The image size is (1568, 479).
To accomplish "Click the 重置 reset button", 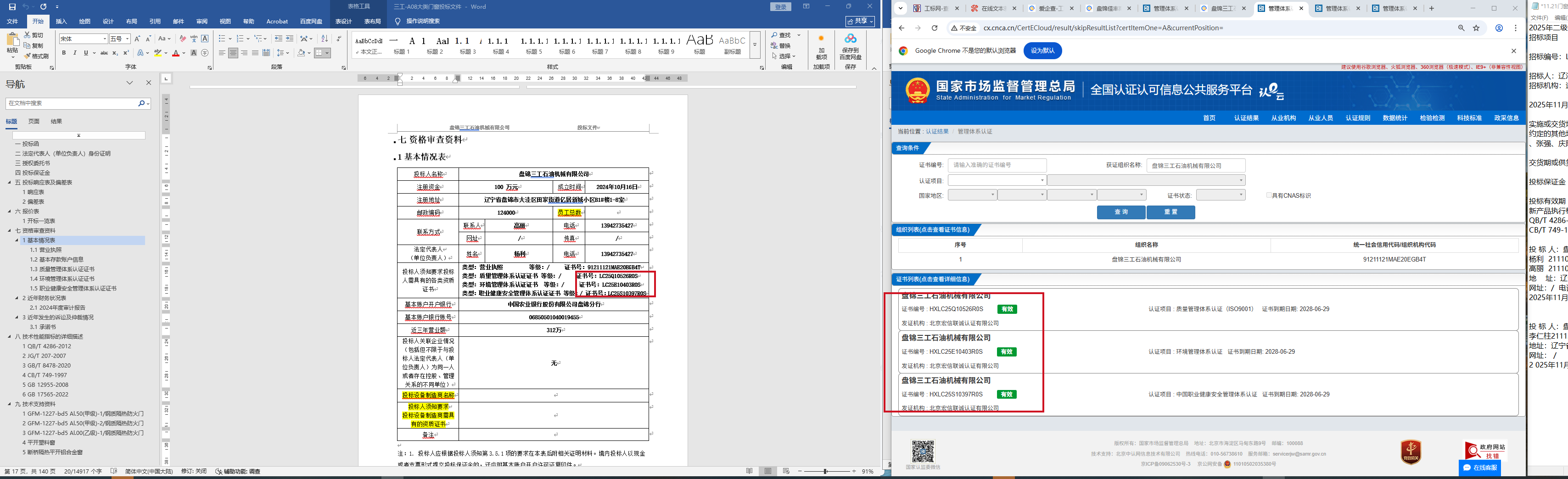I will click(x=1170, y=212).
